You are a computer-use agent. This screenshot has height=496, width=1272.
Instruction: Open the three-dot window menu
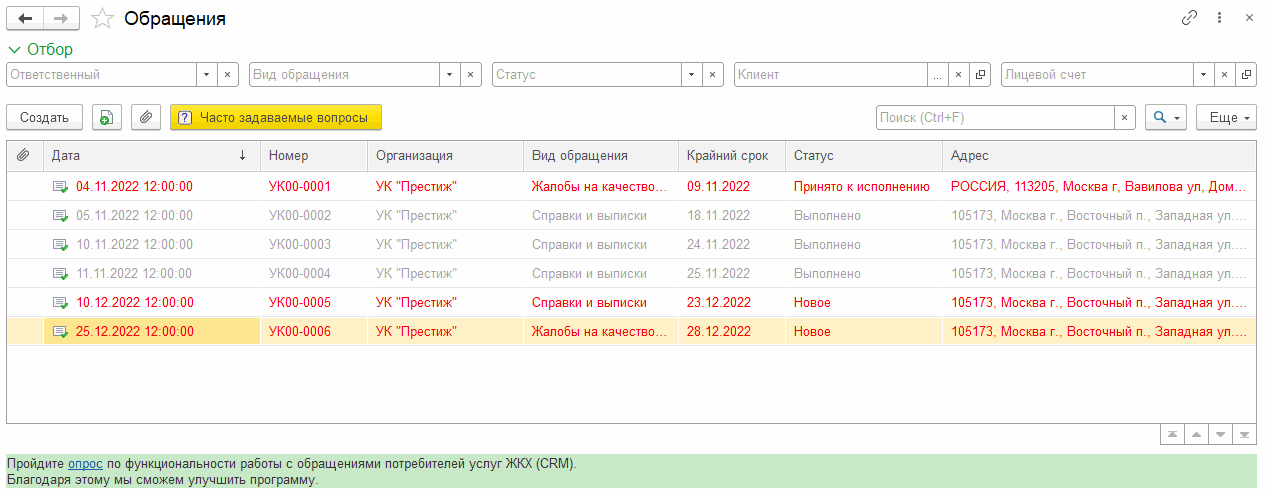1219,18
